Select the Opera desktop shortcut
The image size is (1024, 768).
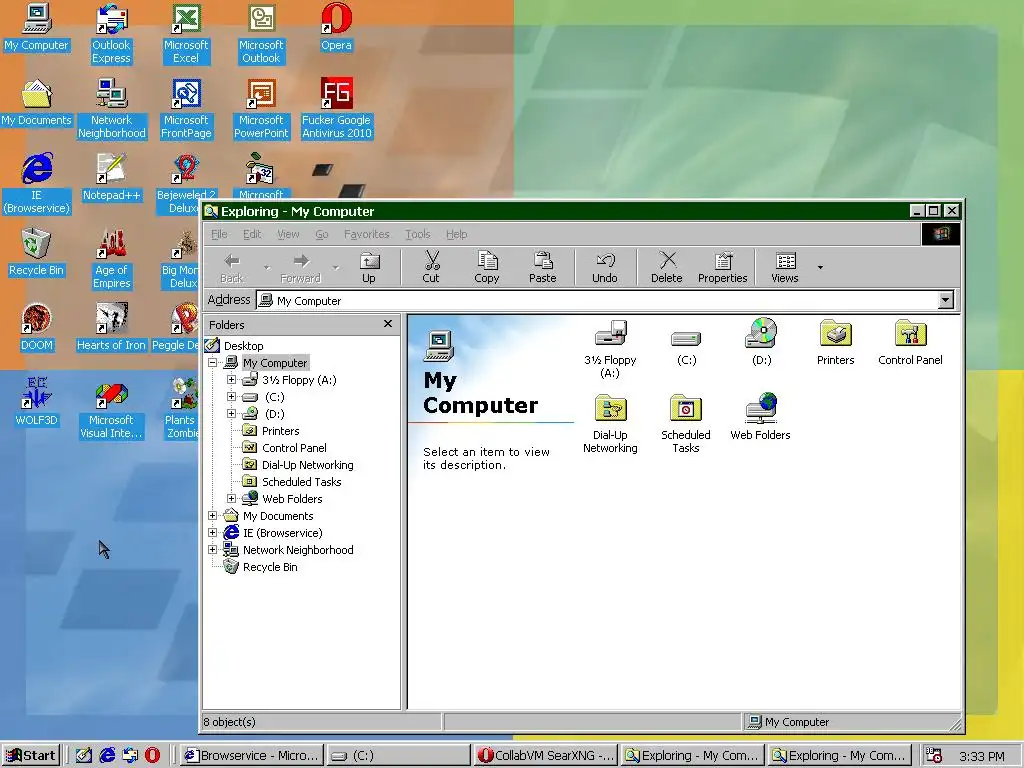336,18
